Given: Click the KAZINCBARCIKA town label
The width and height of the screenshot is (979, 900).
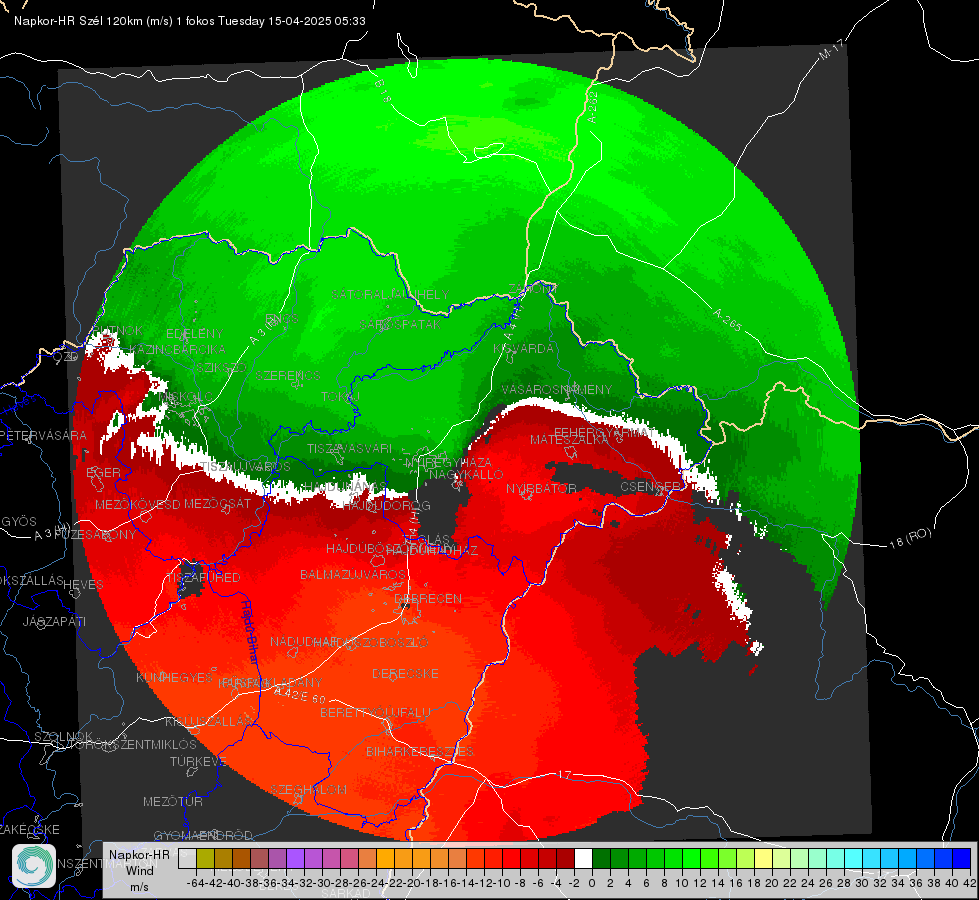Looking at the screenshot, I should 178,349.
